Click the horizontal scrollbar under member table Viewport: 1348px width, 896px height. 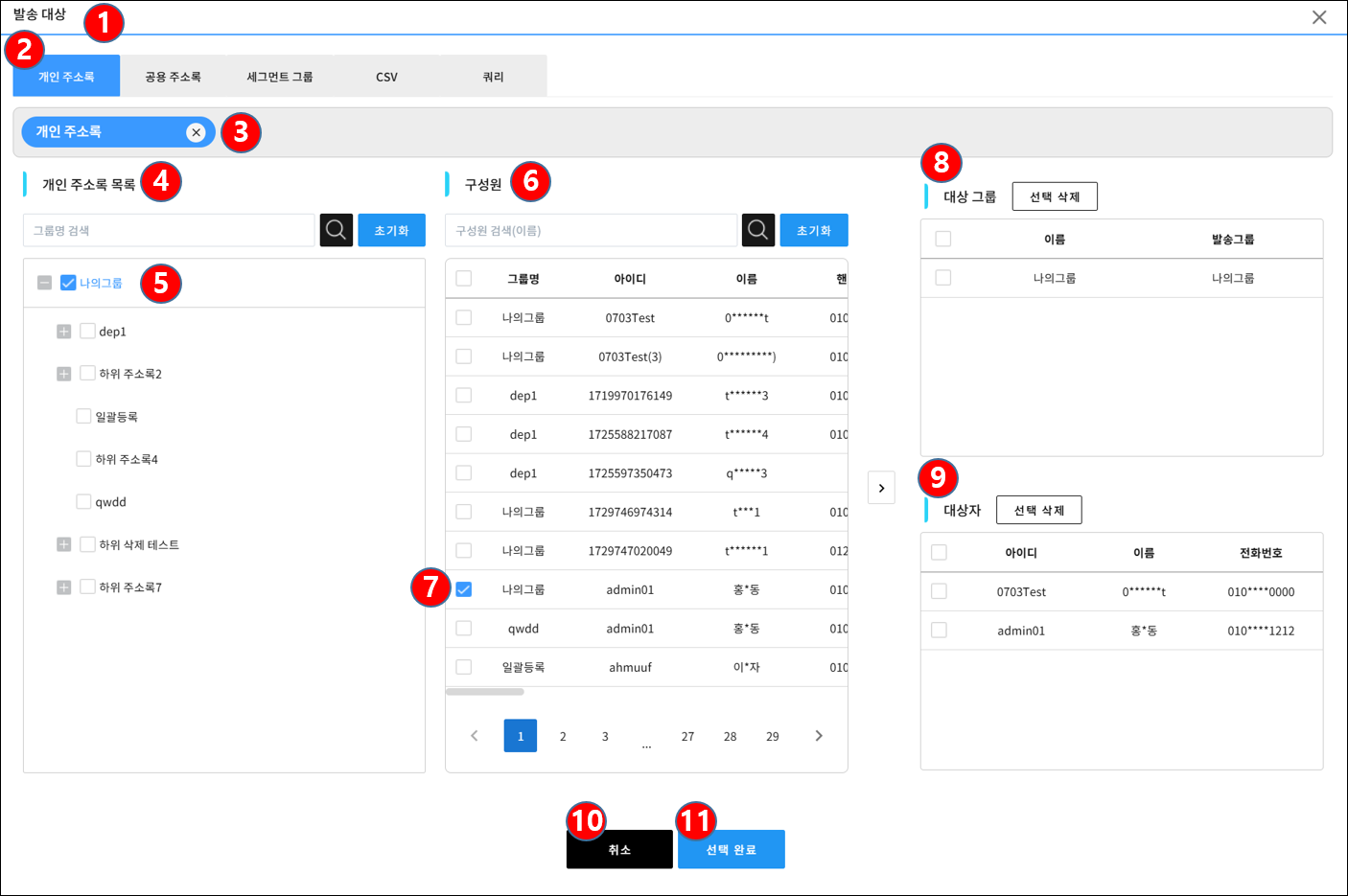coord(485,691)
